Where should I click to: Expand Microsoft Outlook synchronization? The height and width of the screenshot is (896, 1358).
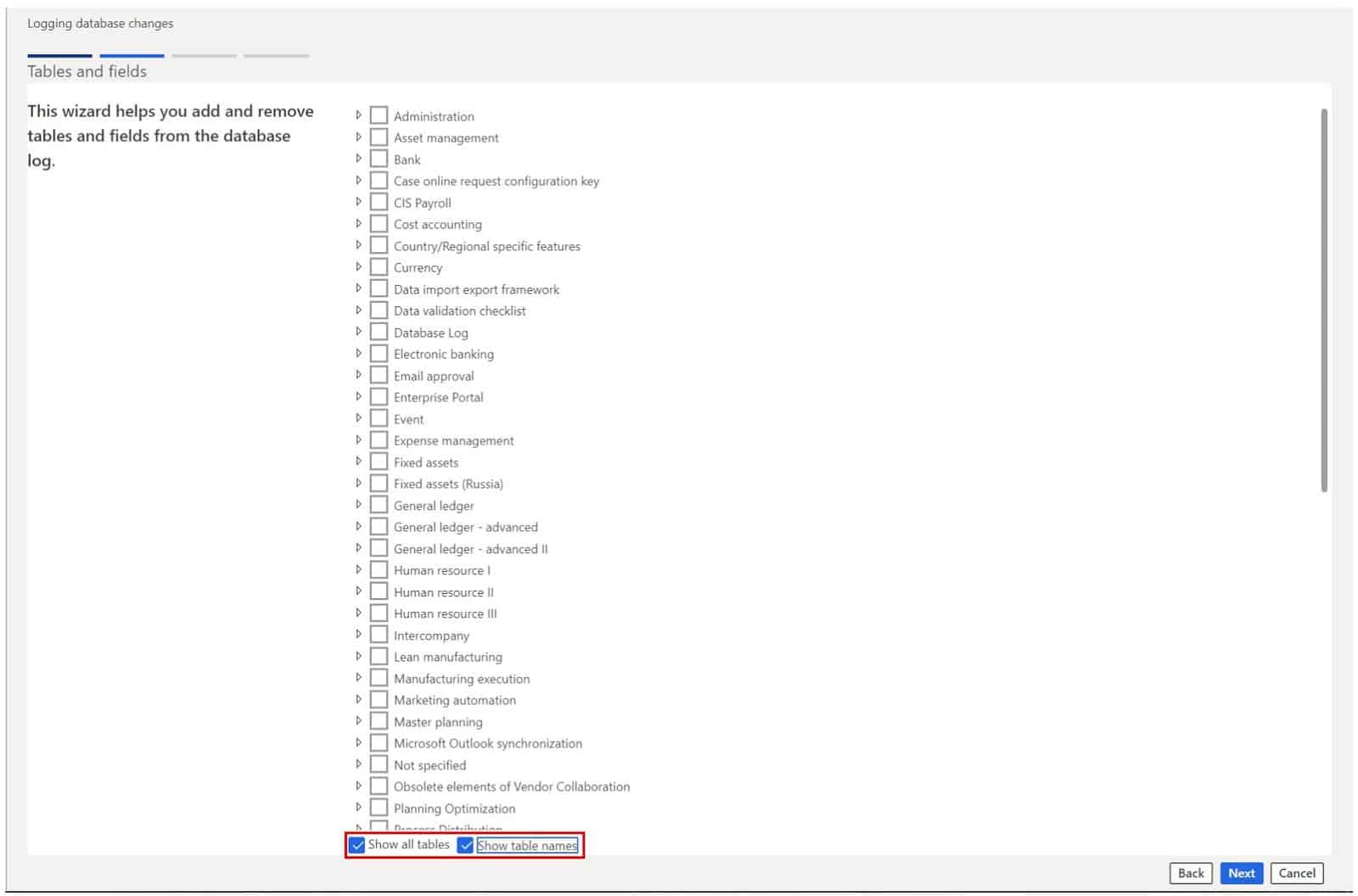pyautogui.click(x=360, y=742)
